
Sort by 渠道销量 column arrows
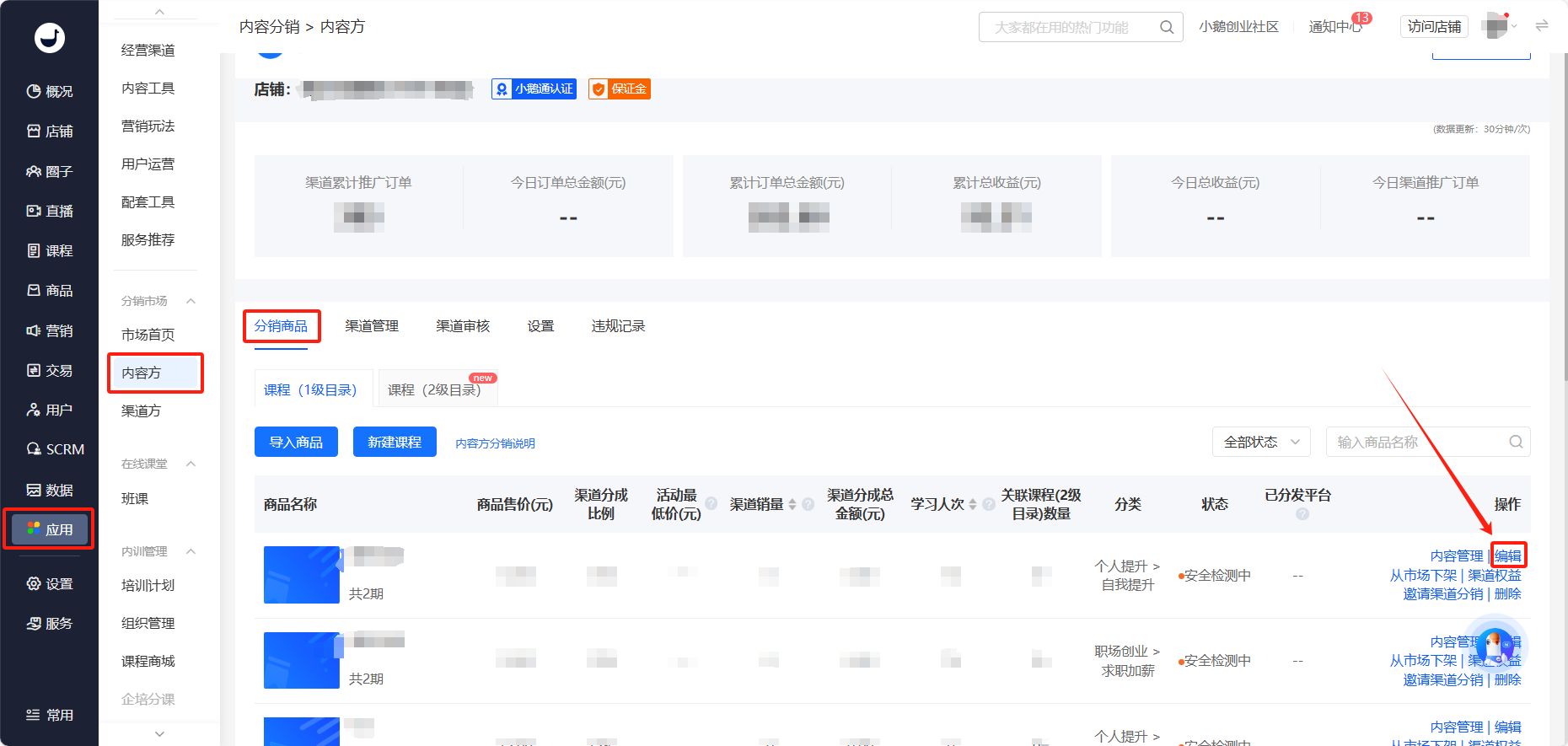(x=792, y=504)
